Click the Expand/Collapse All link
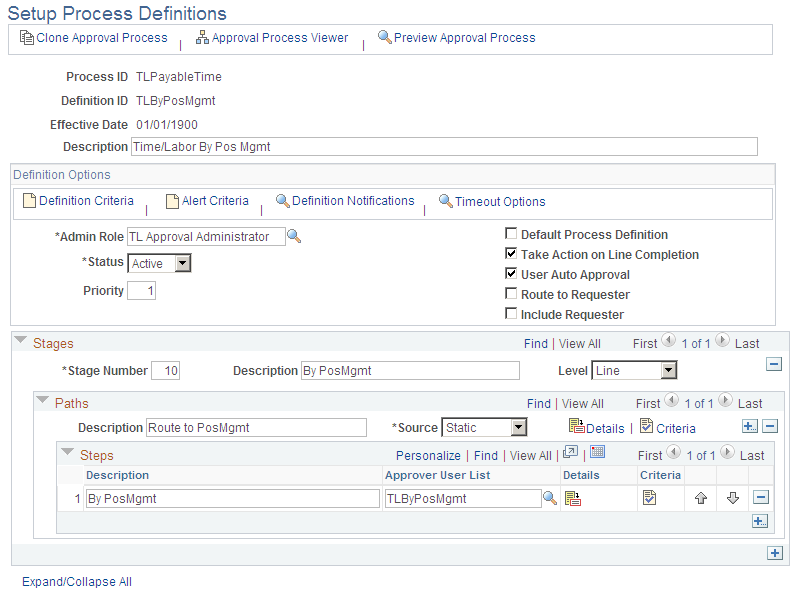 click(x=76, y=581)
